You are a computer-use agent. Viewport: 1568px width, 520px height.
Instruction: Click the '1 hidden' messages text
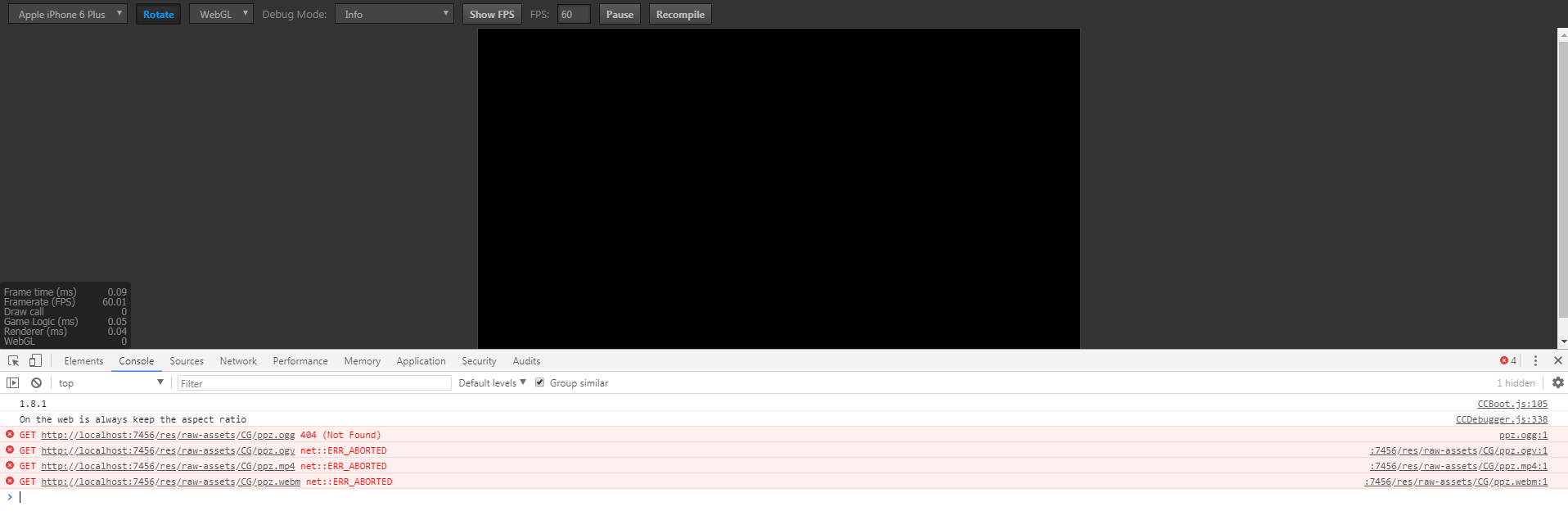click(1516, 382)
